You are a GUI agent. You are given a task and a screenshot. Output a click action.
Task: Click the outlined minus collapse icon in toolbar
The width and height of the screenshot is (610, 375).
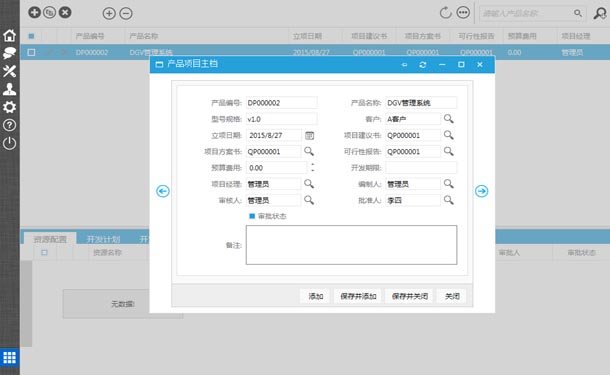[x=126, y=14]
